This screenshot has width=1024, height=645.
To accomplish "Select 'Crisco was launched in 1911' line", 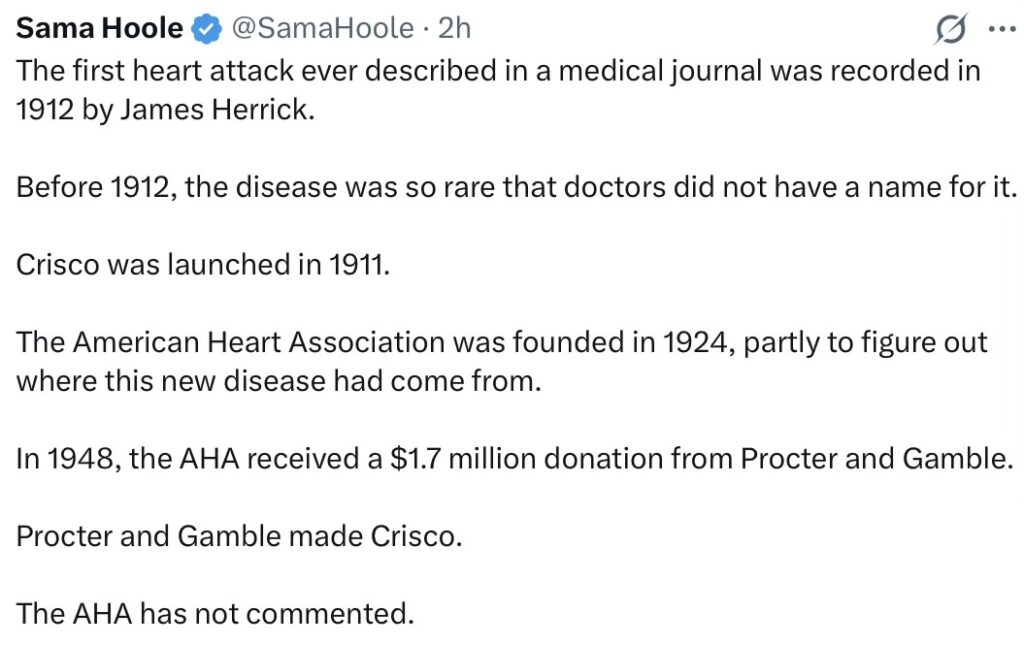I will 201,265.
